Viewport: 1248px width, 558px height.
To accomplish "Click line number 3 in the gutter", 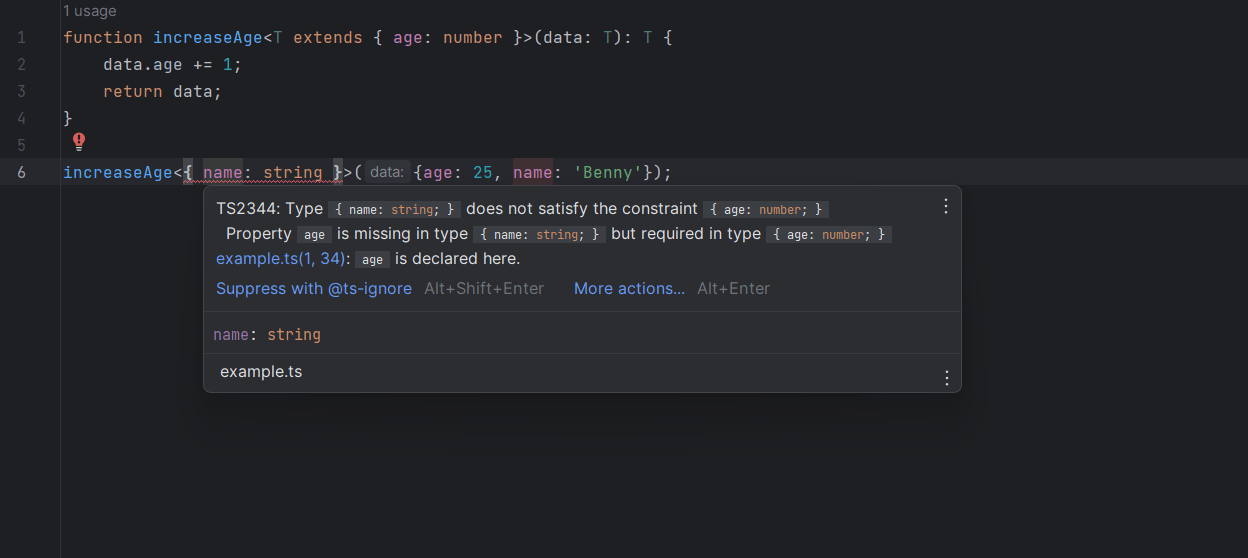I will 22,91.
